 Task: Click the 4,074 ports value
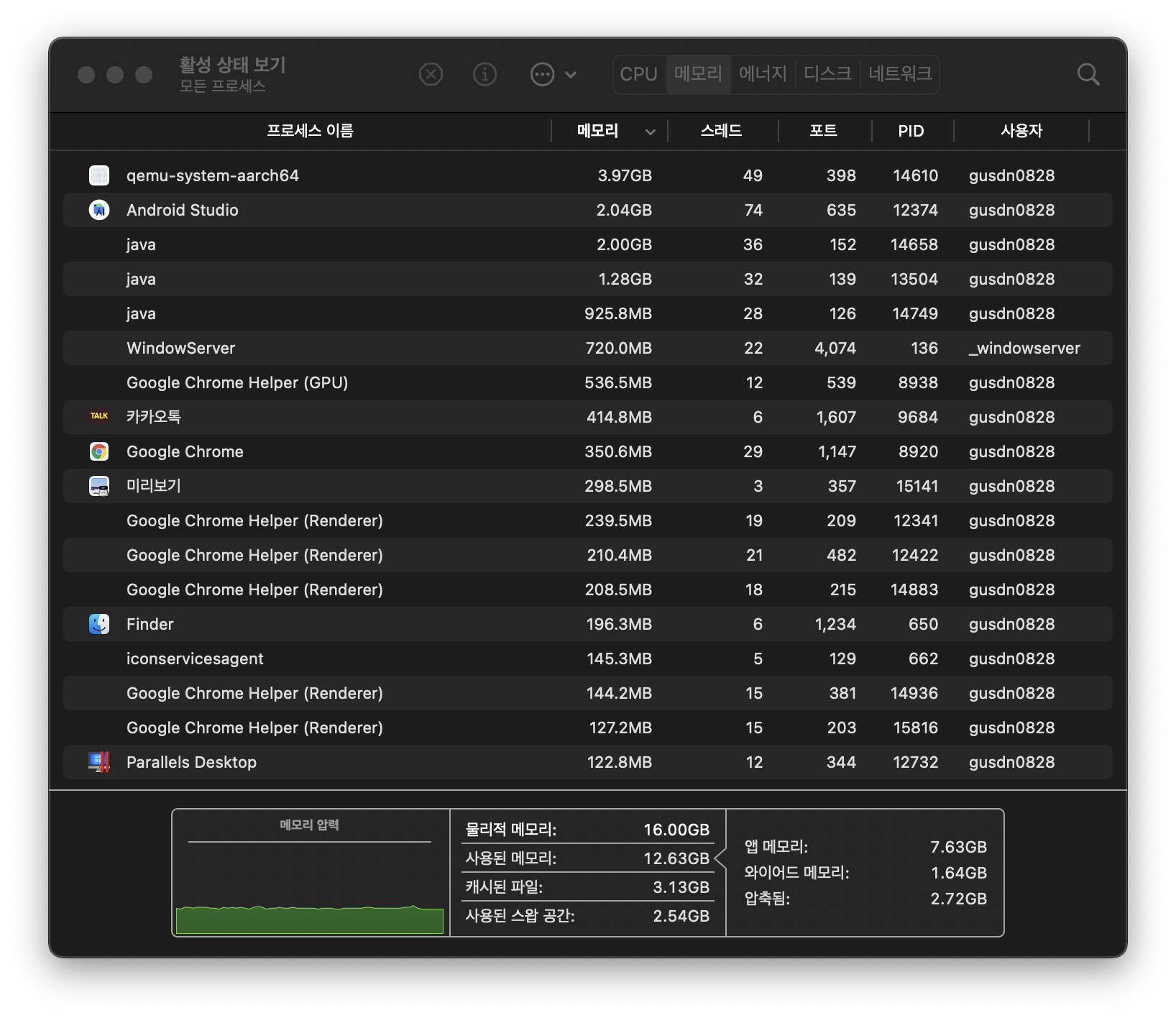[835, 348]
